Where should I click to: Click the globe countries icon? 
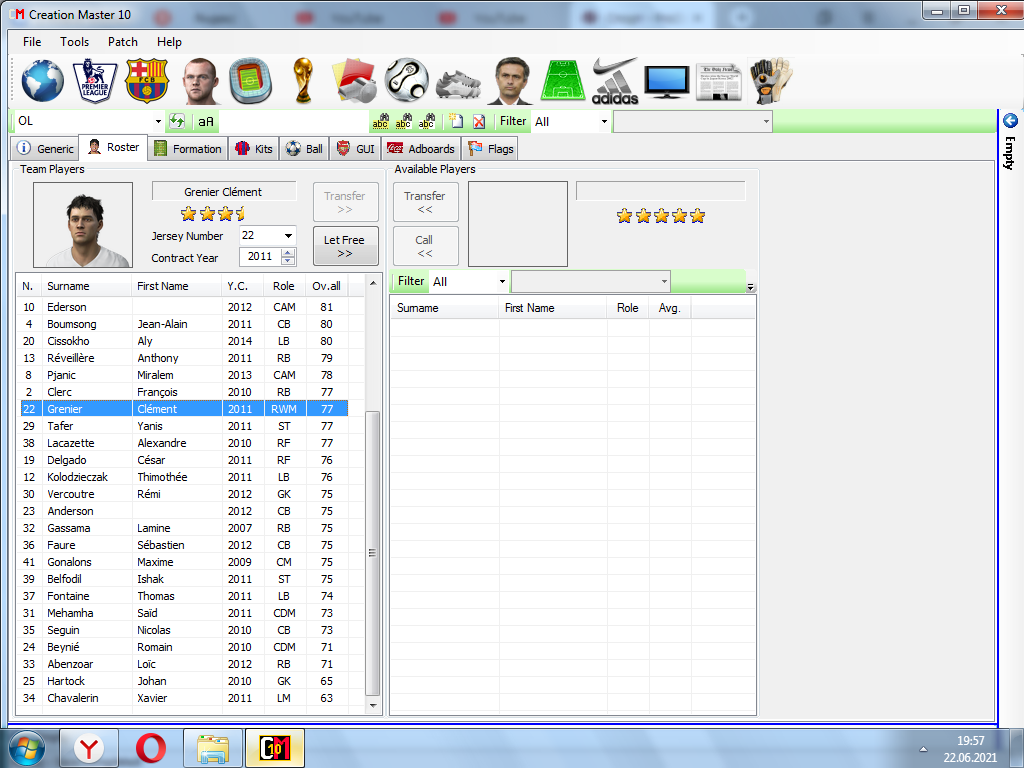(43, 81)
